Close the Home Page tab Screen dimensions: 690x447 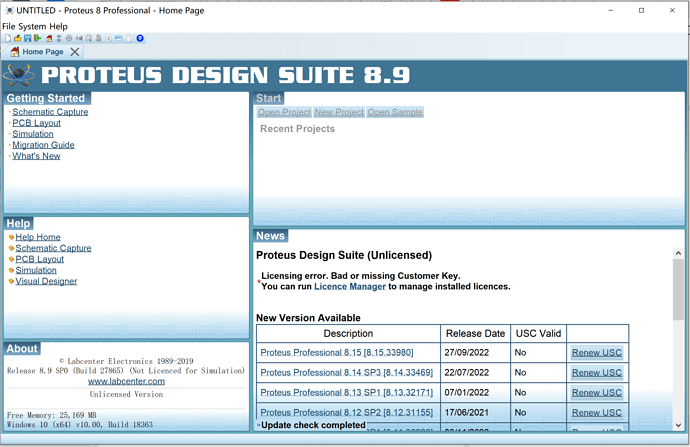tap(75, 52)
